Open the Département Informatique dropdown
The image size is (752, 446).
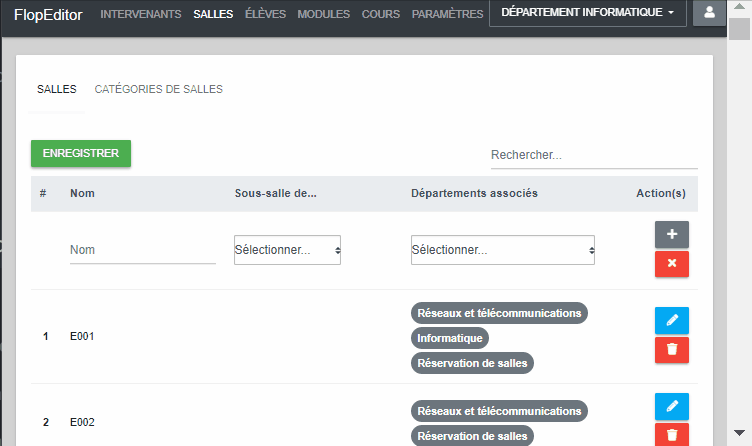588,12
